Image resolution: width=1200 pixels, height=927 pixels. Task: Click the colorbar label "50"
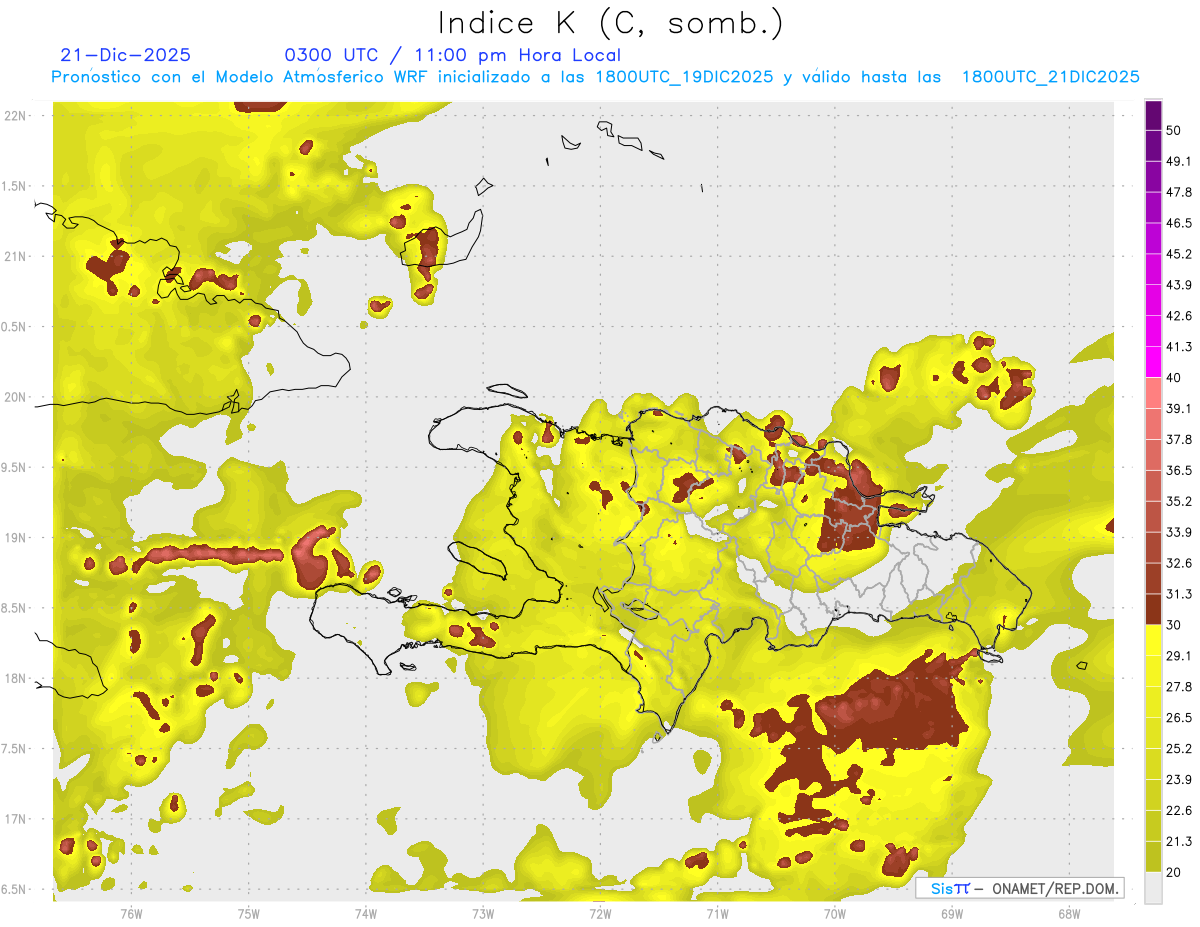(1174, 130)
